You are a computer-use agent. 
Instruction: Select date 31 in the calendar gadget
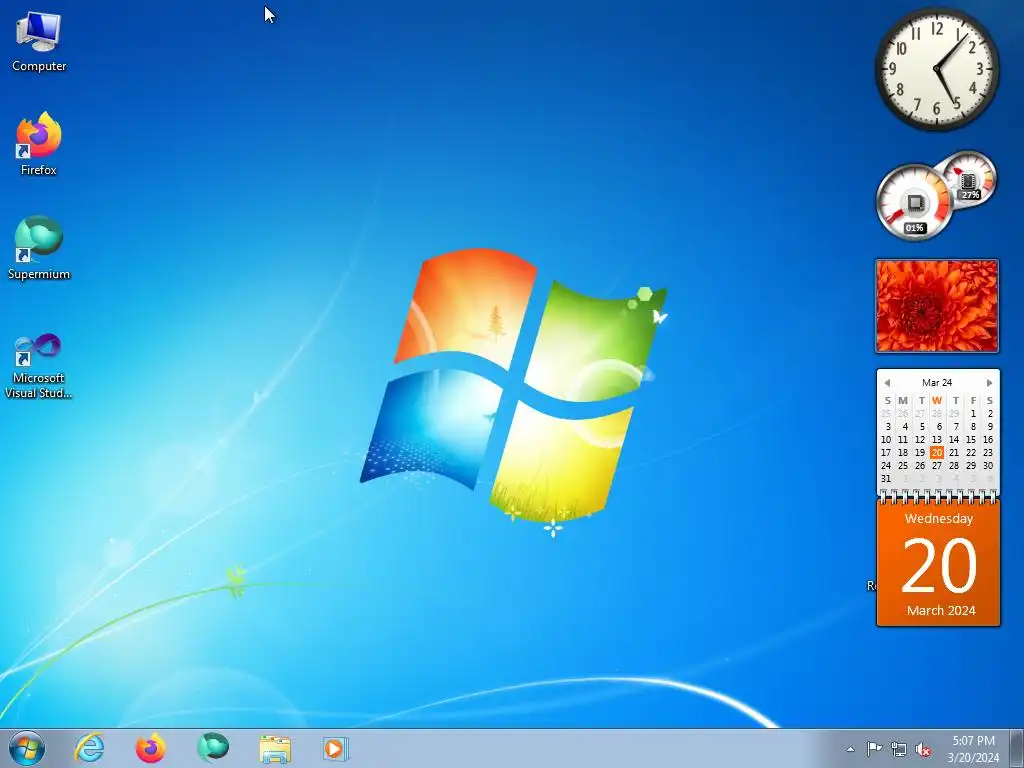(886, 479)
